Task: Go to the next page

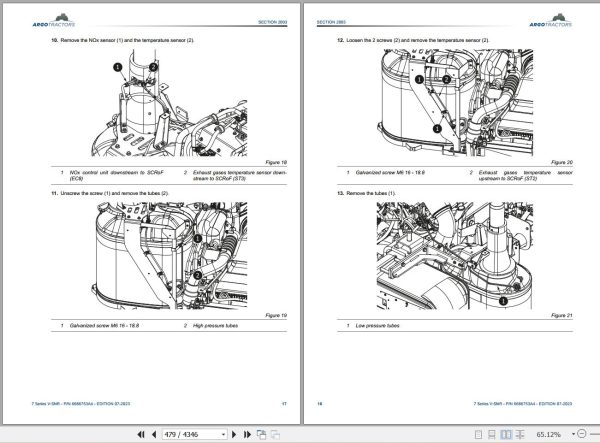Action: pos(234,434)
